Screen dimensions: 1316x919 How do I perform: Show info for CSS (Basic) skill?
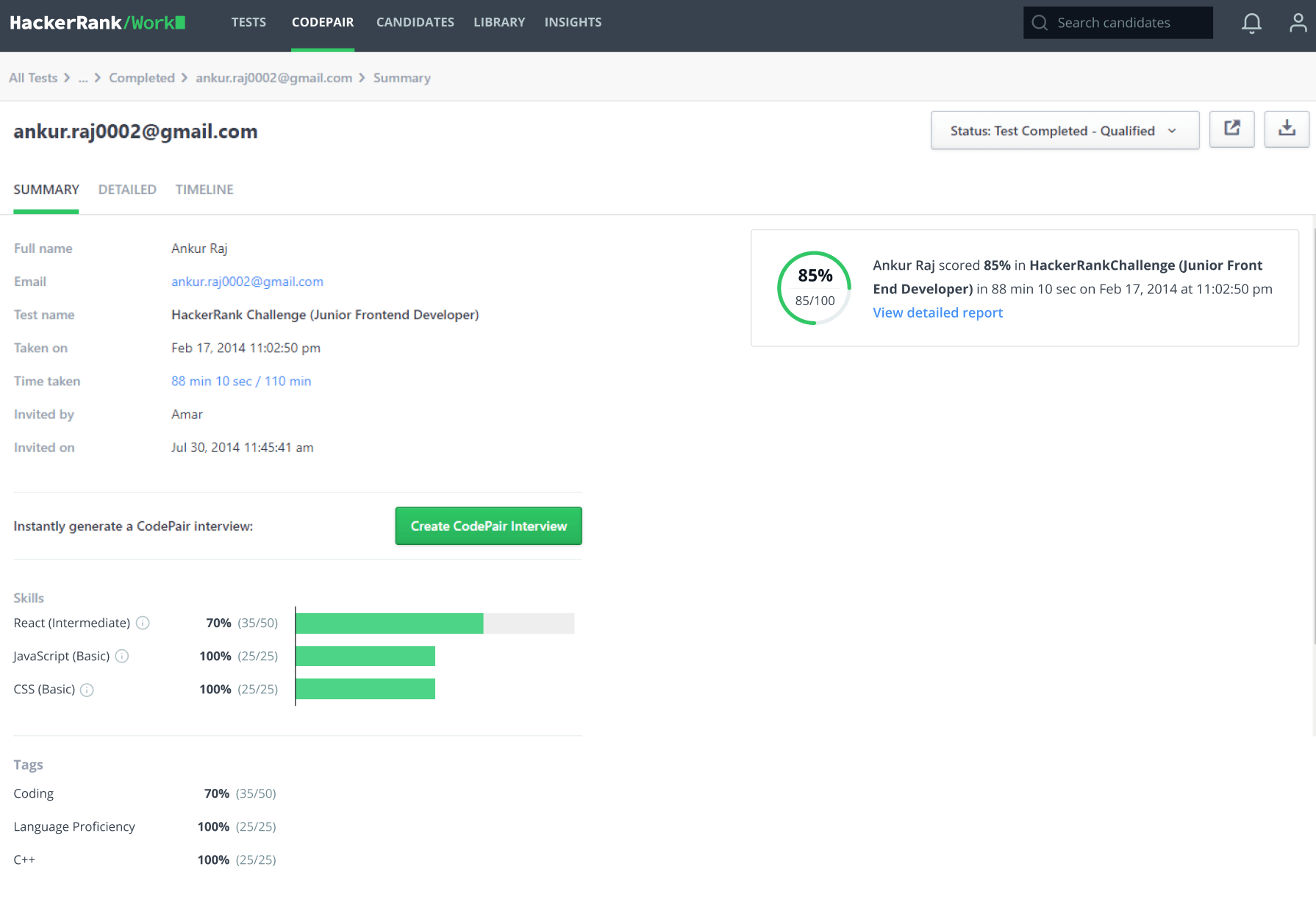pos(87,690)
